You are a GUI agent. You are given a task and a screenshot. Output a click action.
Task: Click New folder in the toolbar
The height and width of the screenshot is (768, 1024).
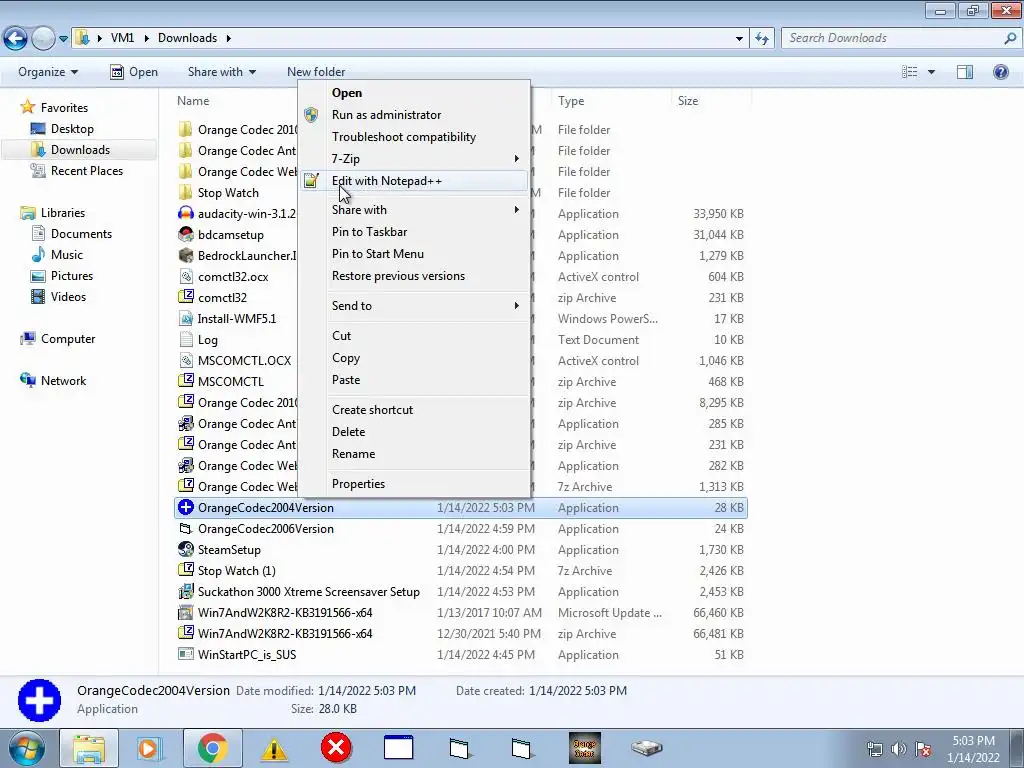coord(316,72)
